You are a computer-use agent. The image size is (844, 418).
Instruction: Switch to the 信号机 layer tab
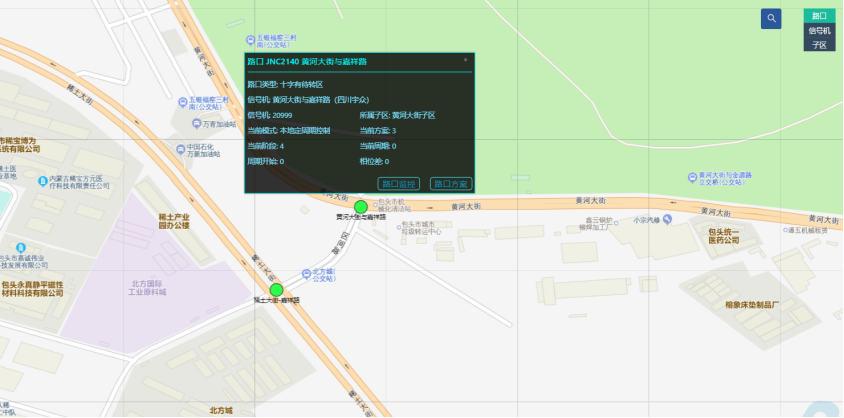(x=819, y=30)
